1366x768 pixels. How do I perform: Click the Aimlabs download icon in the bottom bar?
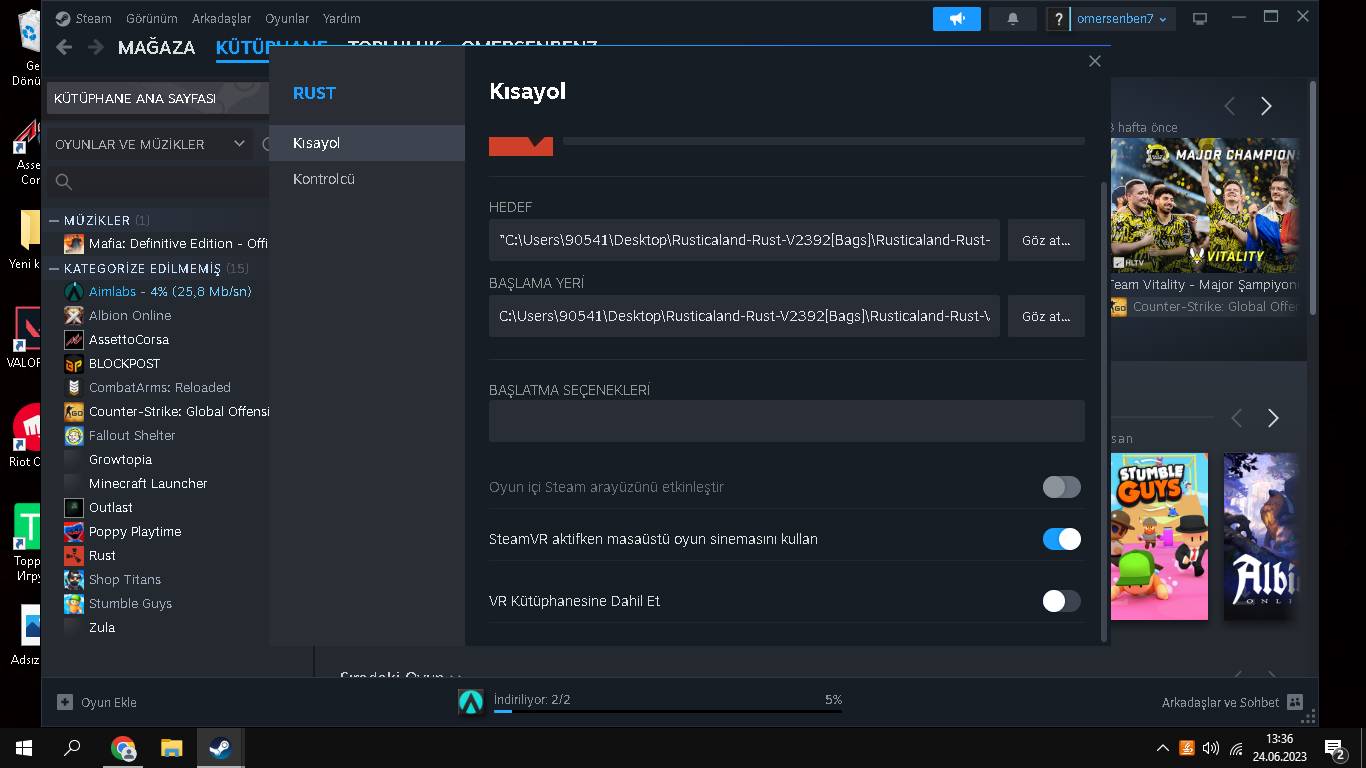coord(471,702)
